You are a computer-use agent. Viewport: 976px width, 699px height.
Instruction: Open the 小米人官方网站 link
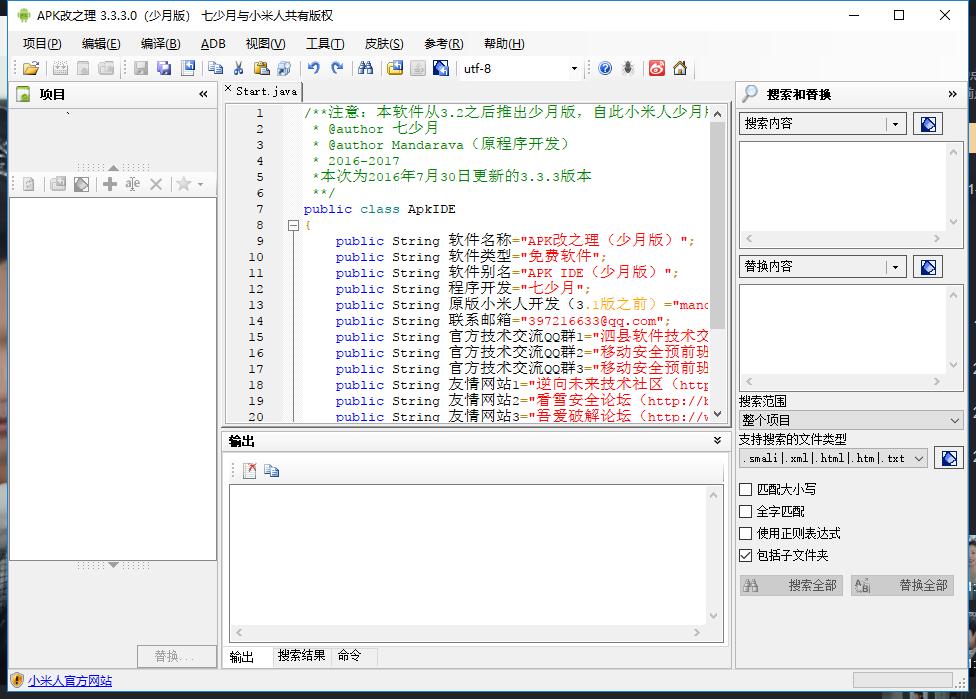[x=70, y=681]
